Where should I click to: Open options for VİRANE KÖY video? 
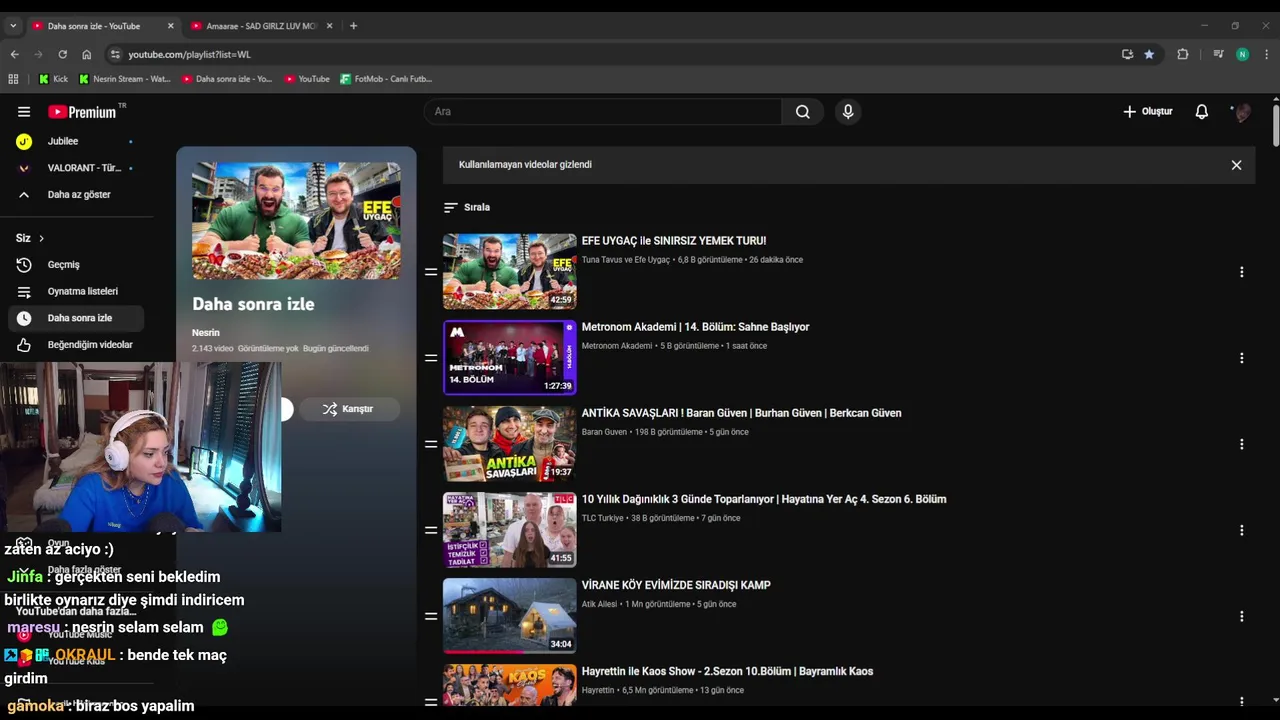coord(1241,616)
